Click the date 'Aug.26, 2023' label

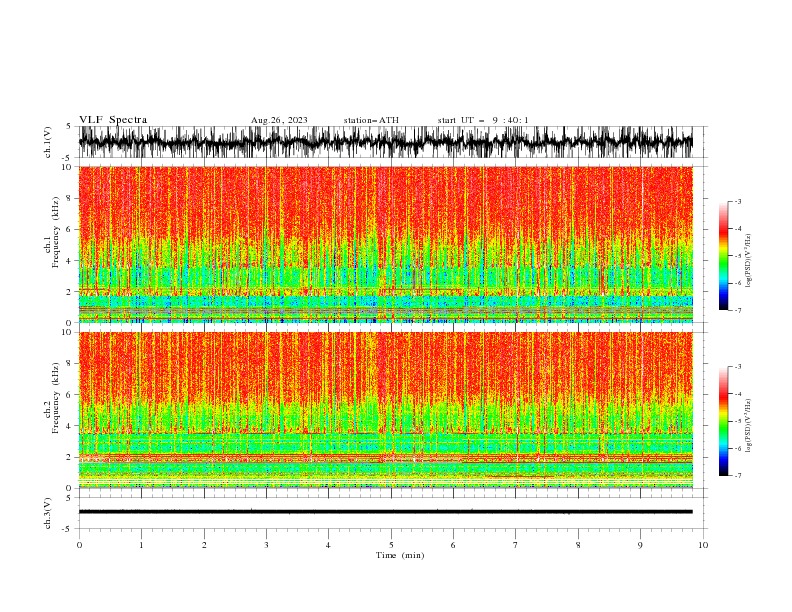coord(279,120)
